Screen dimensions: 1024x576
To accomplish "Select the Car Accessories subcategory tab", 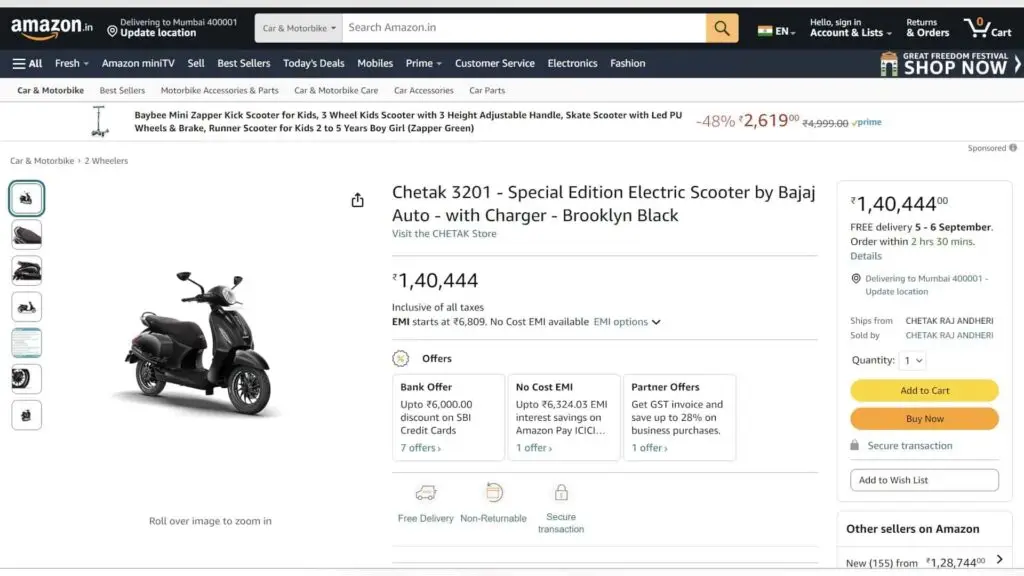I will click(423, 90).
